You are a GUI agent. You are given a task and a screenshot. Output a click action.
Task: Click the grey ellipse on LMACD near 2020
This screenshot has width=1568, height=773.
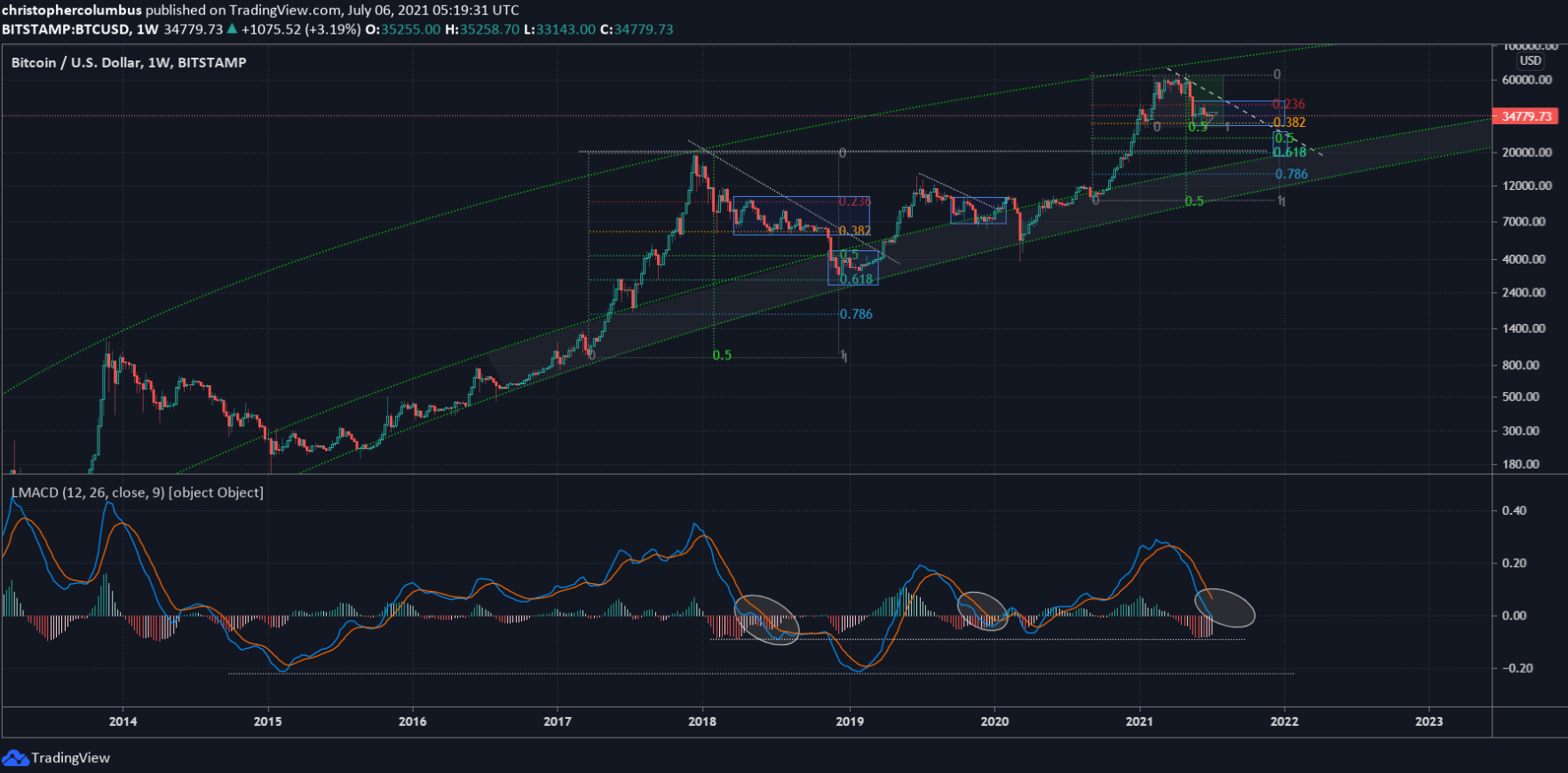click(x=983, y=611)
